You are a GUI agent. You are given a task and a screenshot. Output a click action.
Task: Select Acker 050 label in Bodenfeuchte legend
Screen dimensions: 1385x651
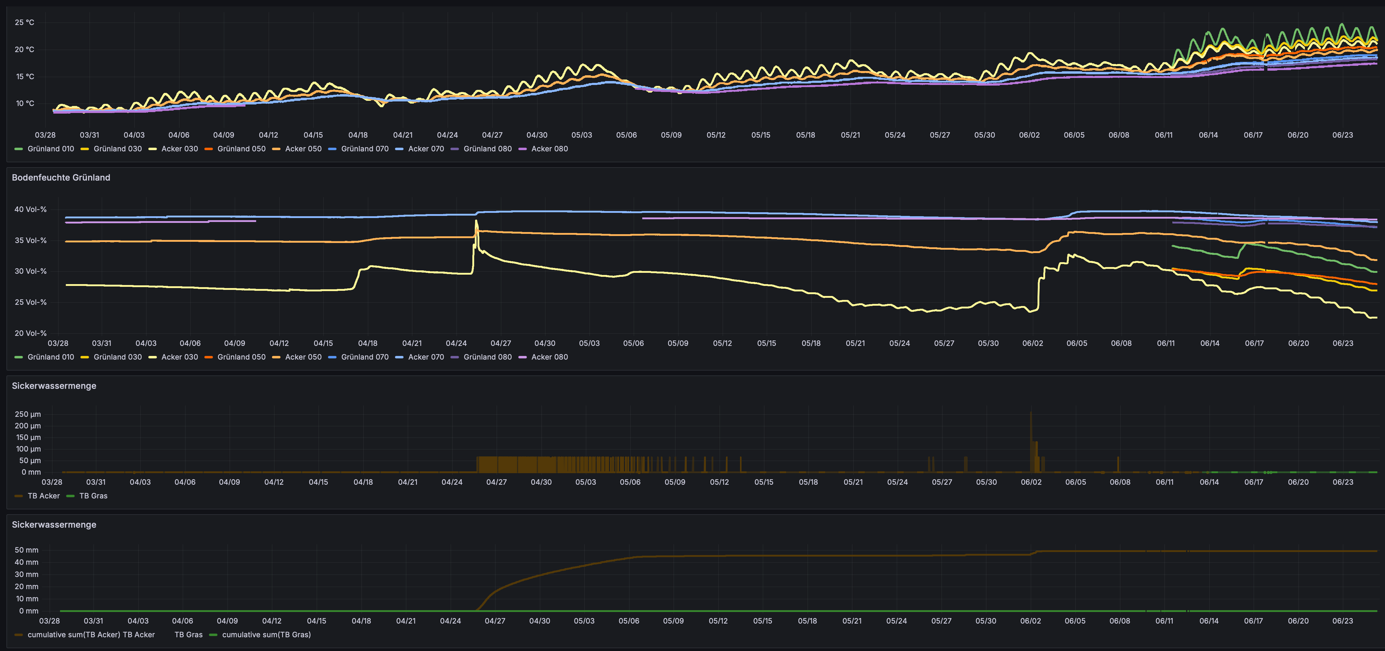pos(303,357)
